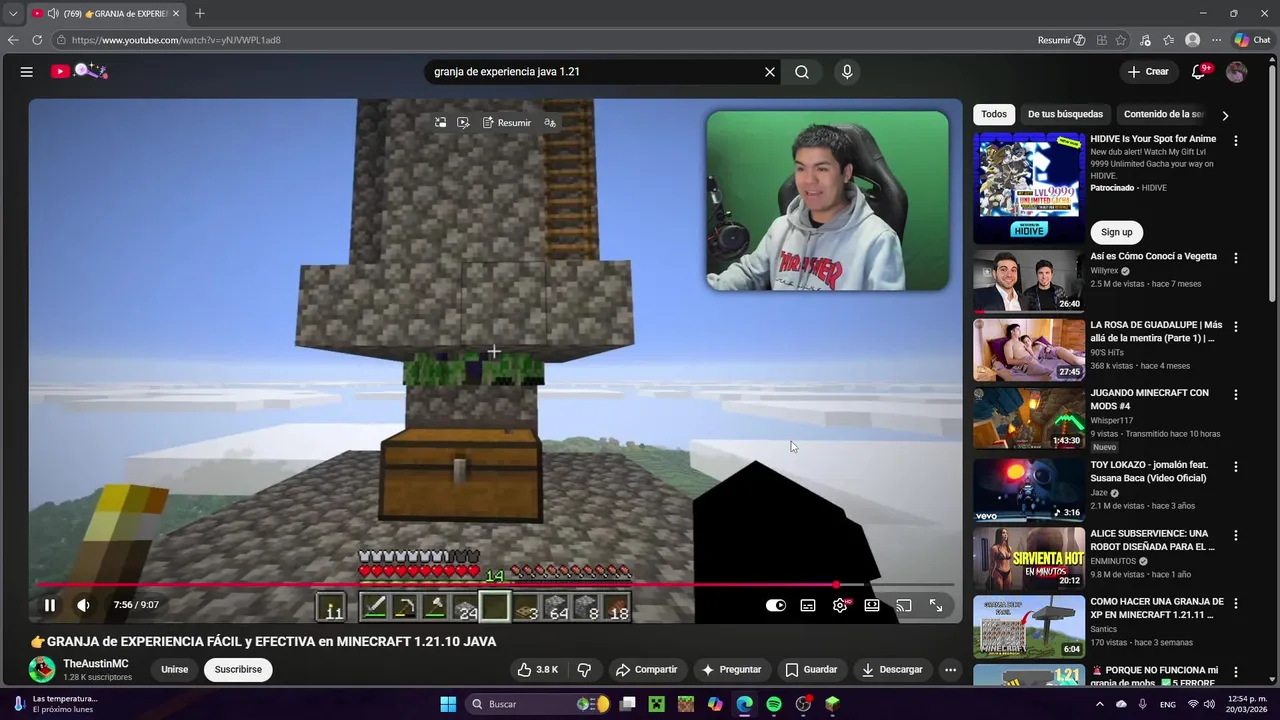Open more actions ellipsis under video
This screenshot has height=720, width=1280.
pos(951,670)
